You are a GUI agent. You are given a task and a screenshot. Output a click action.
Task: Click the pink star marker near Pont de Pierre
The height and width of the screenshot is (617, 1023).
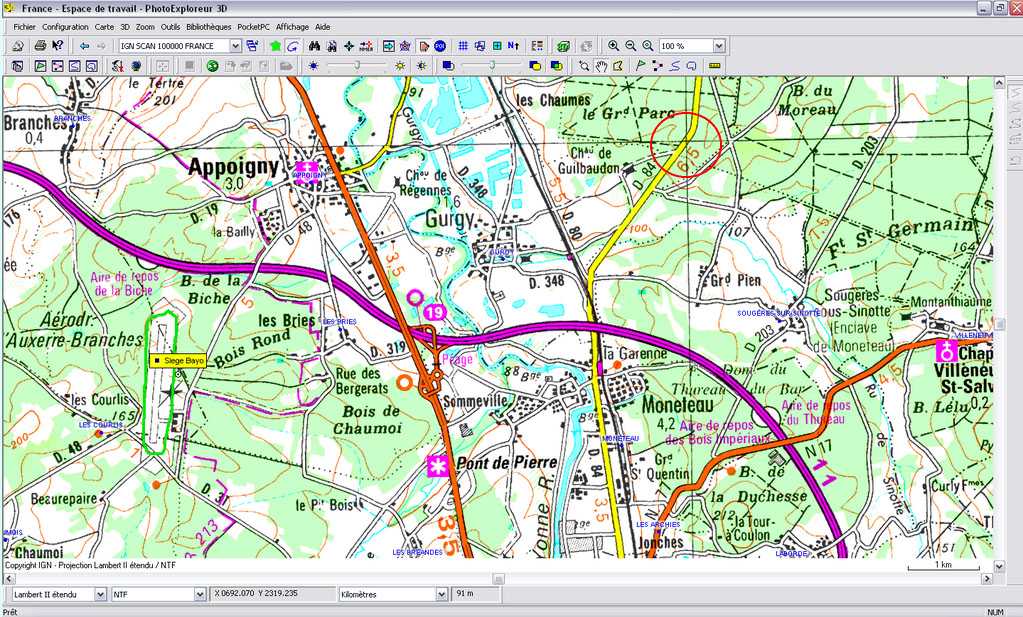click(x=438, y=466)
